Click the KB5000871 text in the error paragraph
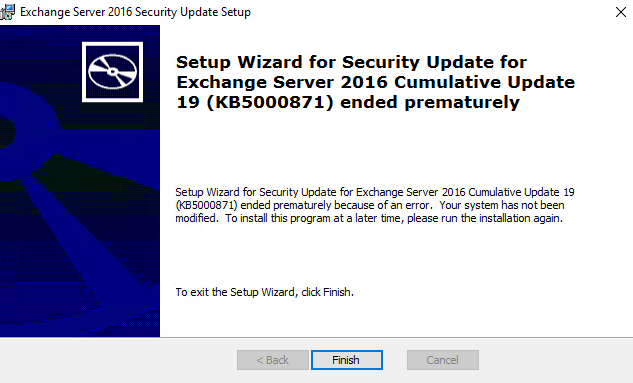This screenshot has height=383, width=633. [206, 205]
